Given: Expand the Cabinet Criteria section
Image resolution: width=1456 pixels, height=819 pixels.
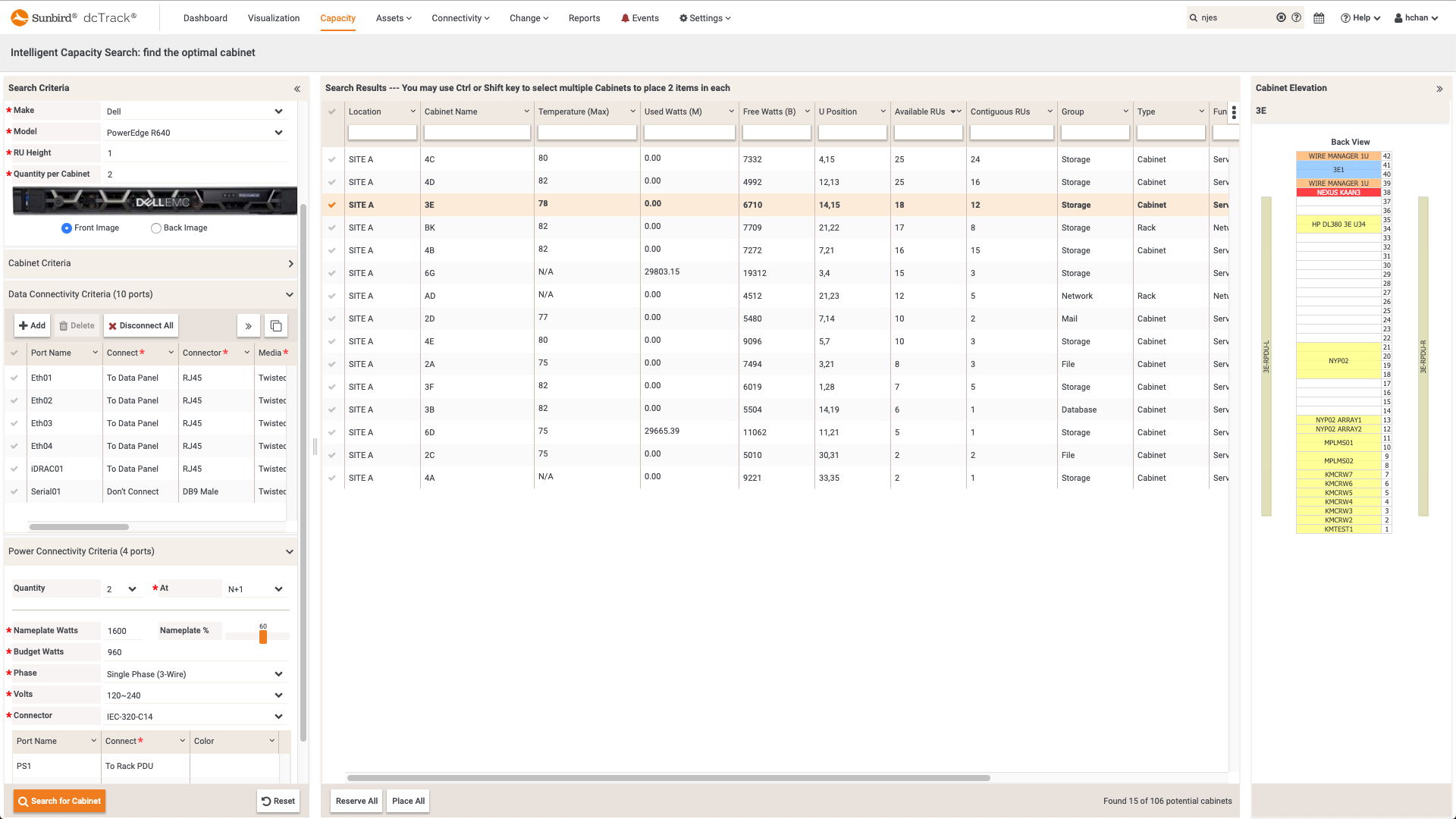Looking at the screenshot, I should pos(291,263).
